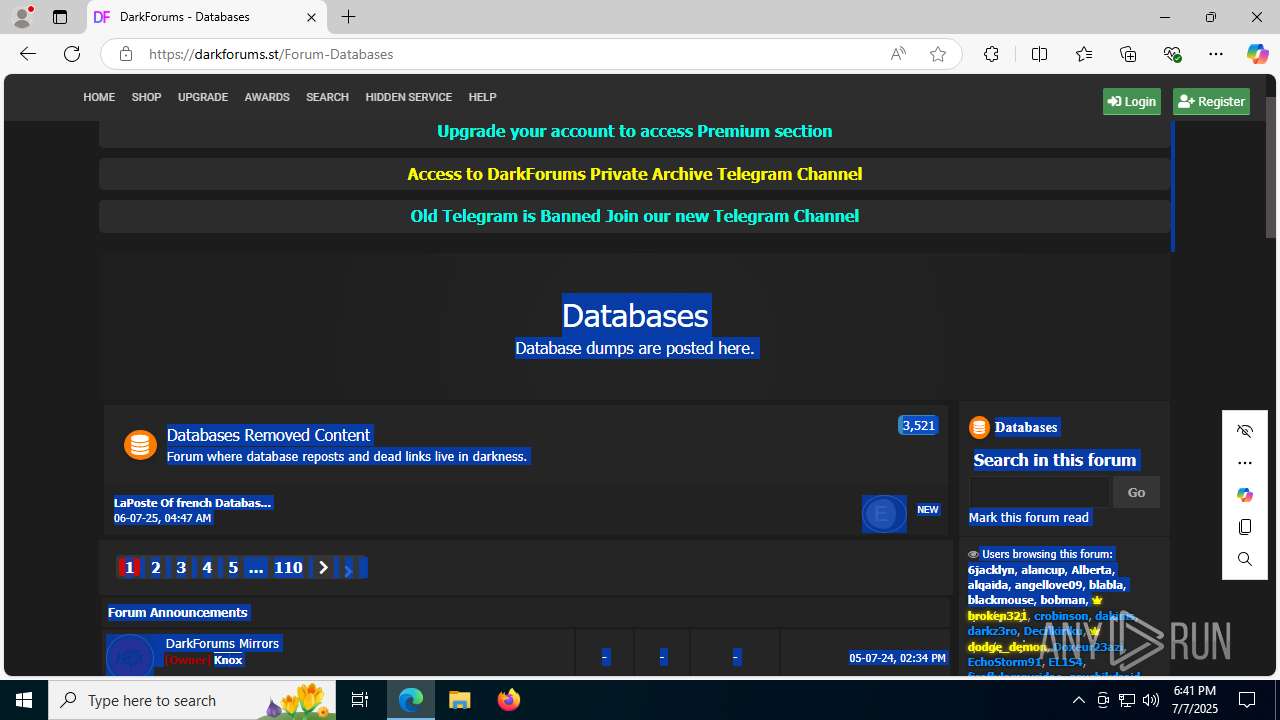Screen dimensions: 1280x720
Task: Open DarkForums Mirrors announcement
Action: [x=222, y=643]
